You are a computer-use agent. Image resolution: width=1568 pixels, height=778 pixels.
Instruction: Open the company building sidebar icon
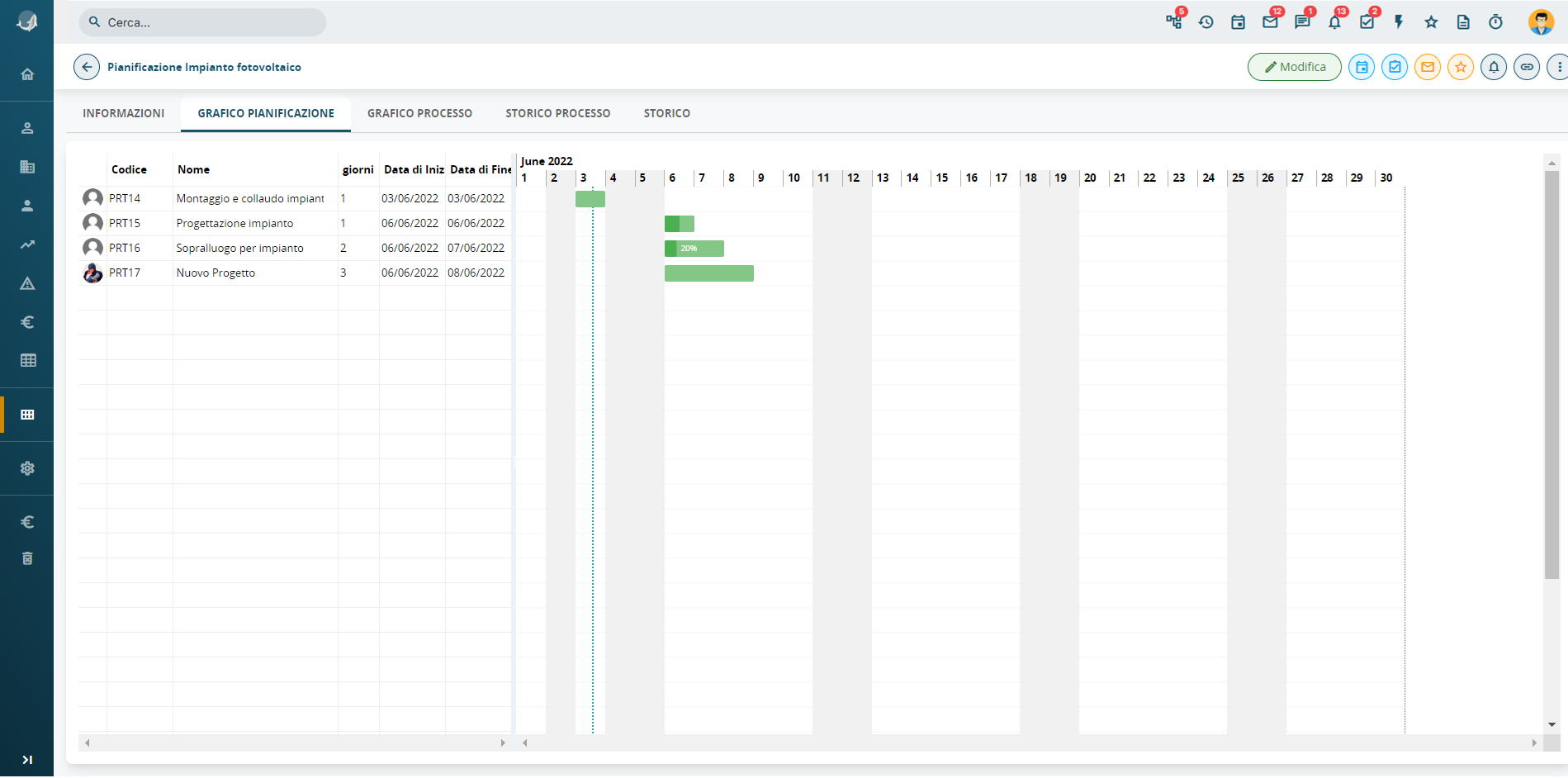tap(27, 167)
